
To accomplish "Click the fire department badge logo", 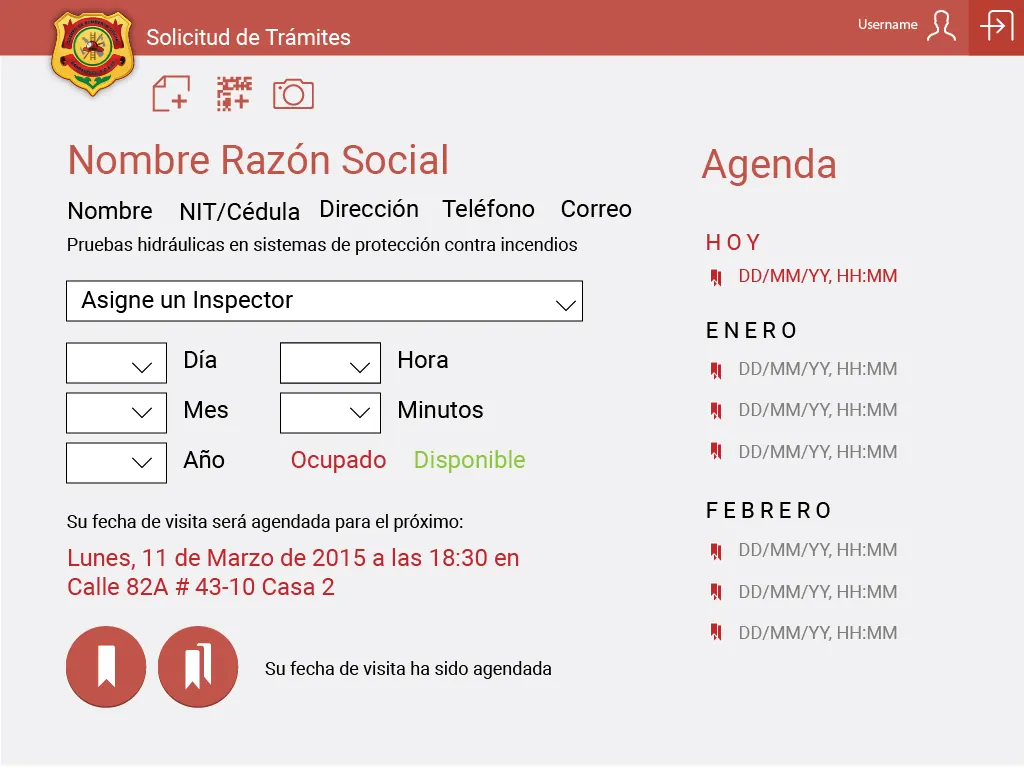I will coord(92,54).
